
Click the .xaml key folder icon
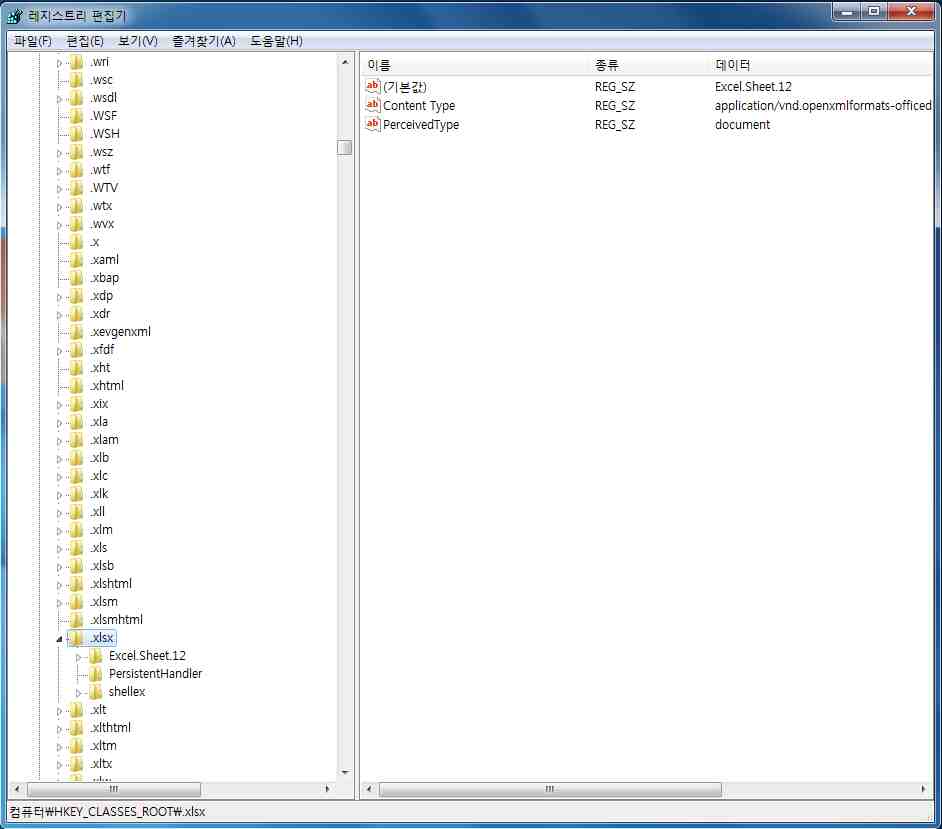point(76,260)
